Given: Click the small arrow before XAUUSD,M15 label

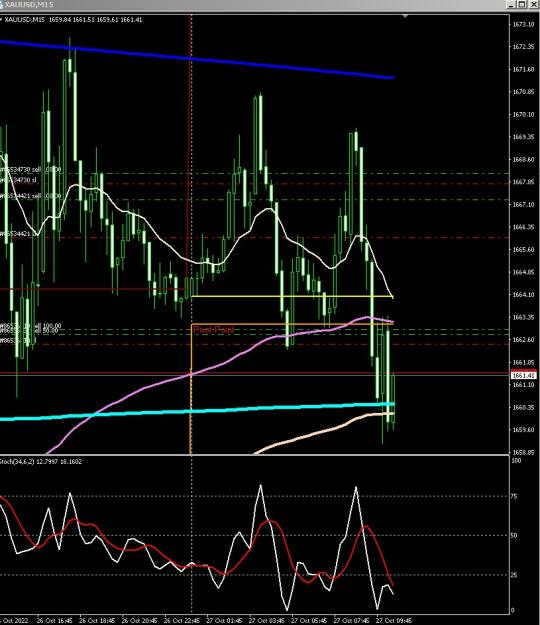Looking at the screenshot, I should (x=1, y=20).
